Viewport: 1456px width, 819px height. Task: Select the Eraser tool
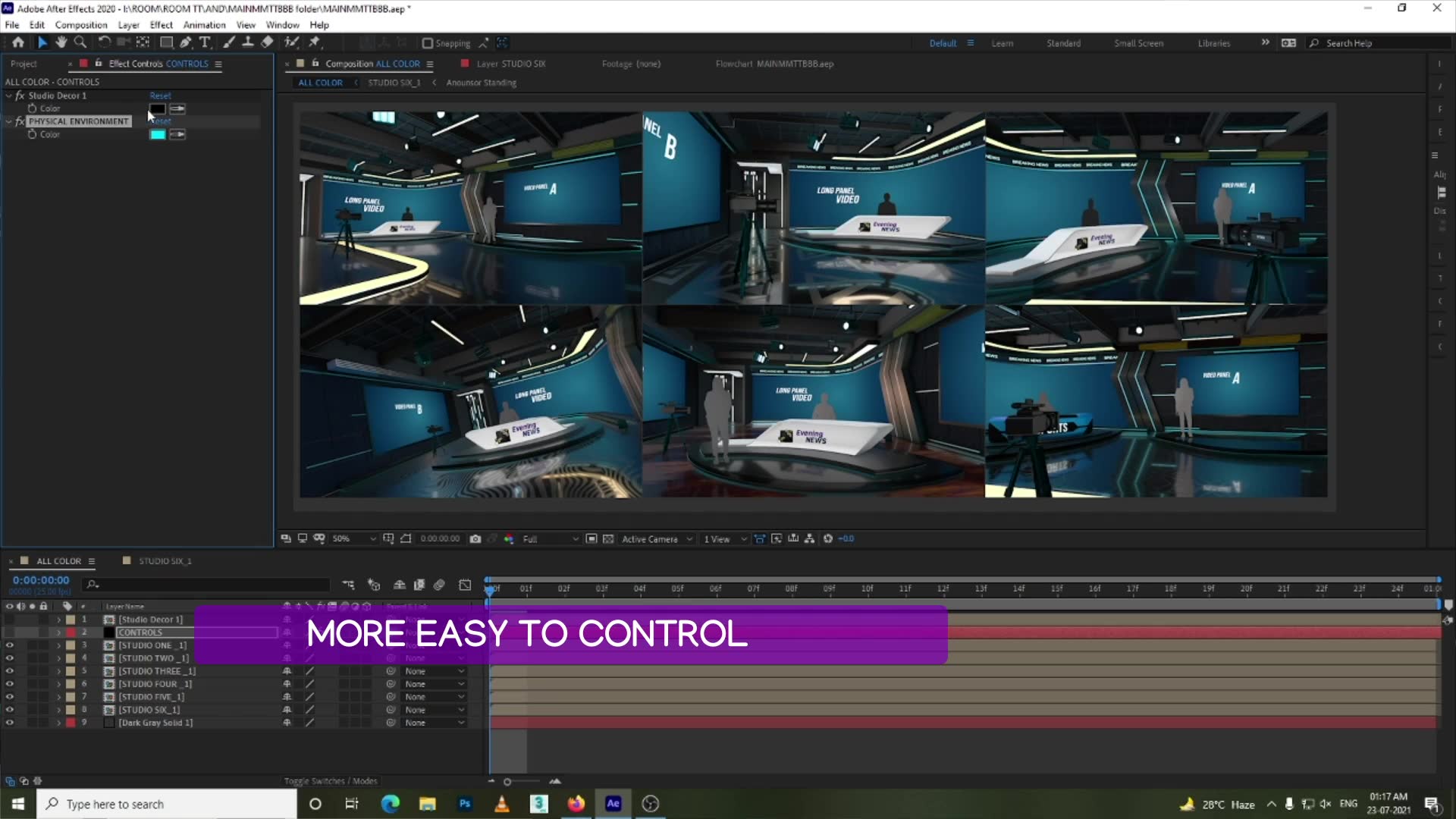[x=267, y=42]
